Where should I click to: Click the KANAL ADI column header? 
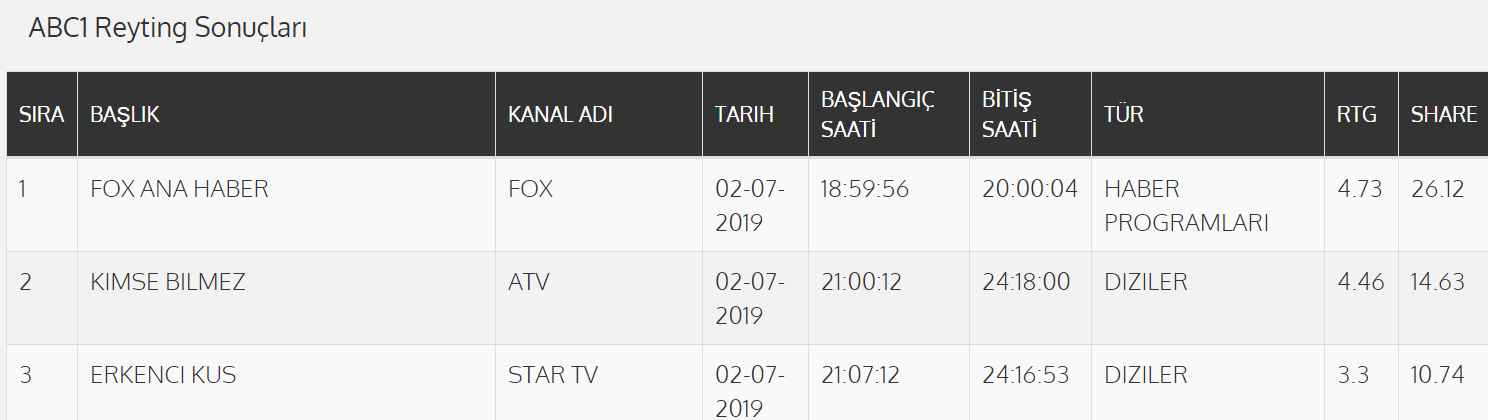(560, 114)
